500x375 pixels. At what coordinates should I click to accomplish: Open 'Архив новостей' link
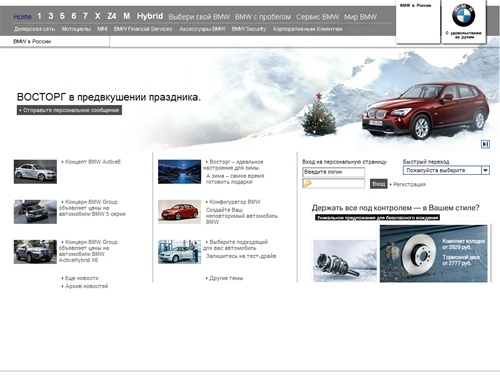(x=86, y=286)
